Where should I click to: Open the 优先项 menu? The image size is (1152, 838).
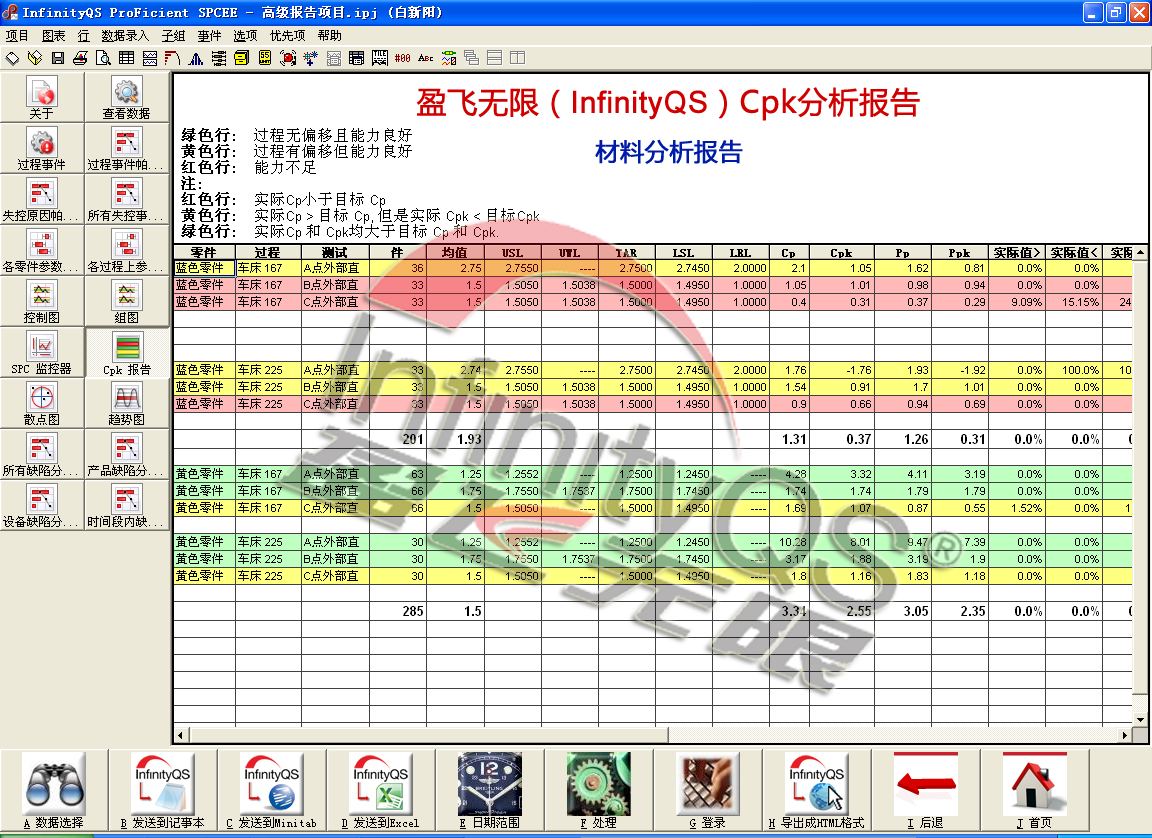(x=287, y=35)
